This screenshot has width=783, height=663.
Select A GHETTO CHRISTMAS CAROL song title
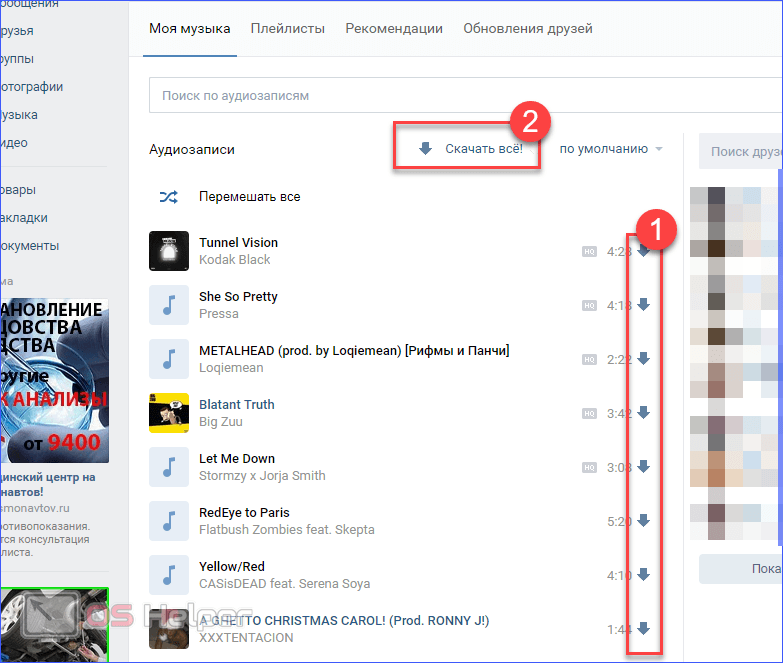pos(344,621)
